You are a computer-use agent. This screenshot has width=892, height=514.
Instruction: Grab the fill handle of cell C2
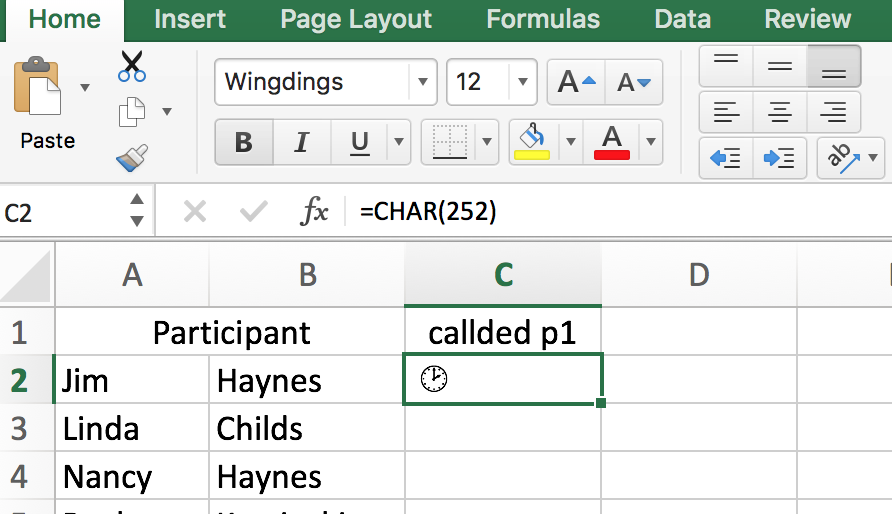[601, 403]
